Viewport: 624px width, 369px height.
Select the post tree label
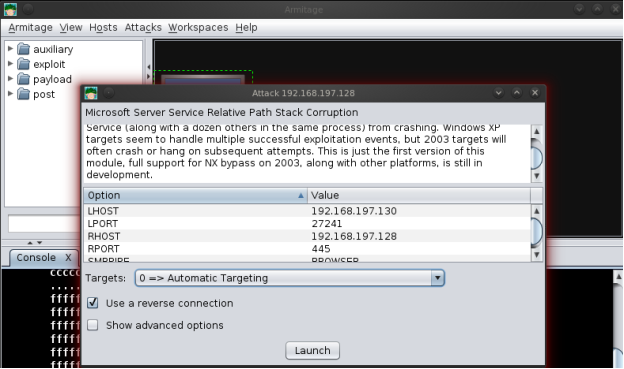tap(44, 94)
